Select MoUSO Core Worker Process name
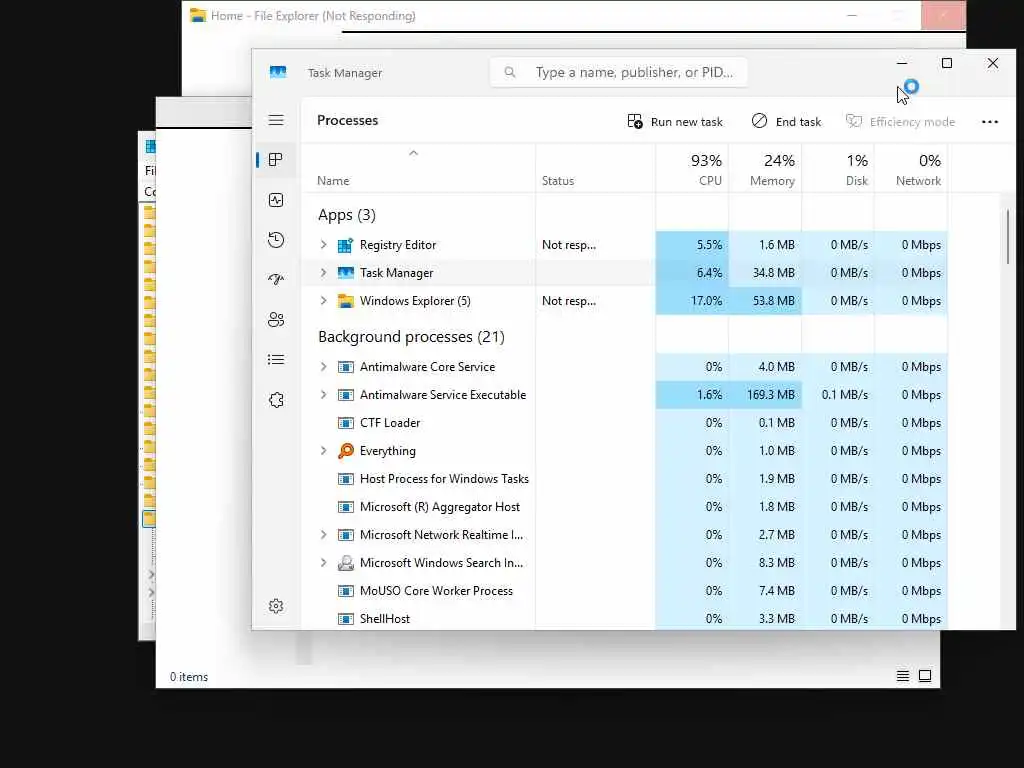 (x=436, y=590)
